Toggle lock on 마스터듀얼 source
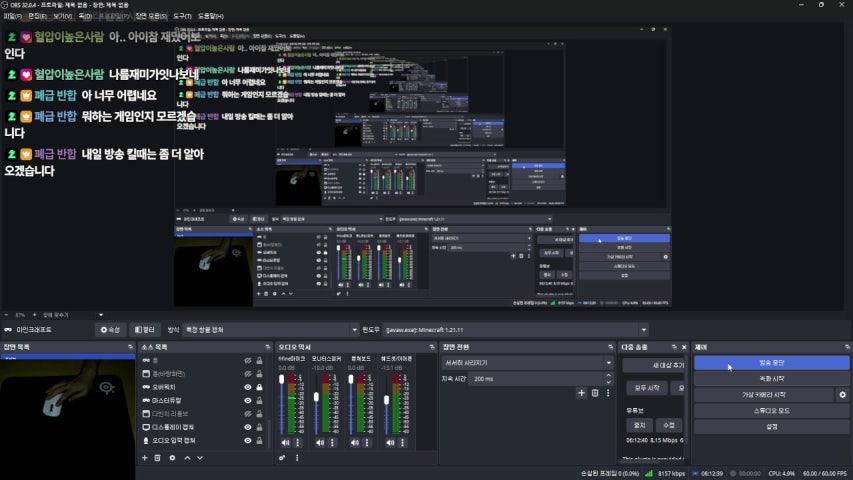 click(259, 401)
